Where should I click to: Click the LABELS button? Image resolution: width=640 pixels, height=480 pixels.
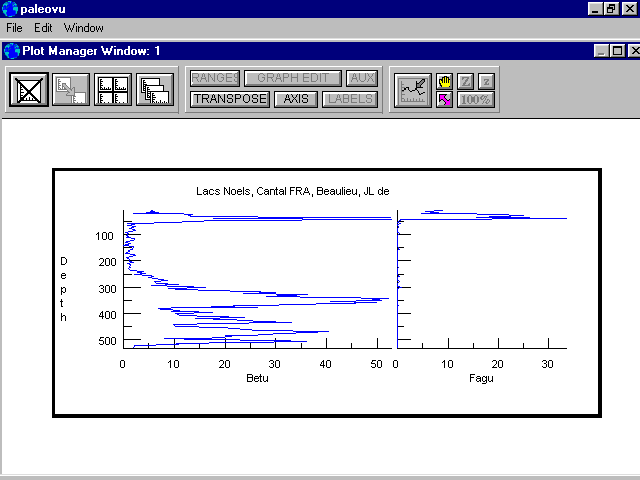350,99
